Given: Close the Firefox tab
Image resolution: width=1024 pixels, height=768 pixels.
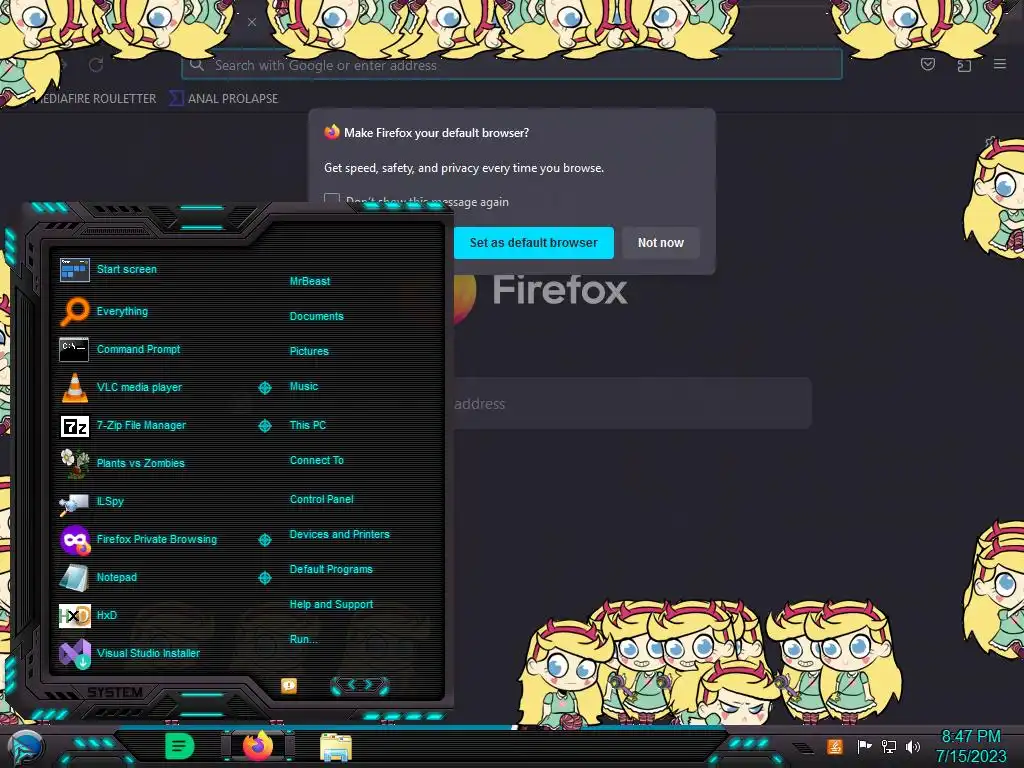Looking at the screenshot, I should [x=251, y=22].
